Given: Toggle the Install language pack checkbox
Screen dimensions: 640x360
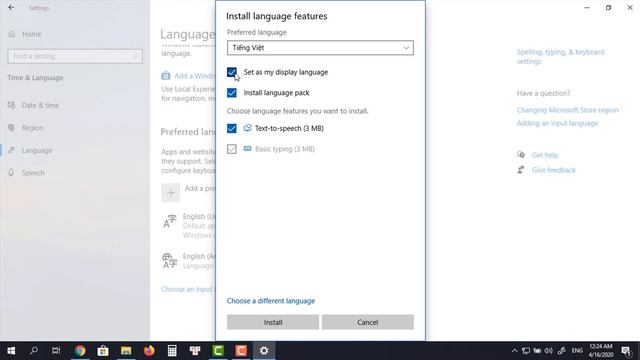Looking at the screenshot, I should [x=231, y=93].
